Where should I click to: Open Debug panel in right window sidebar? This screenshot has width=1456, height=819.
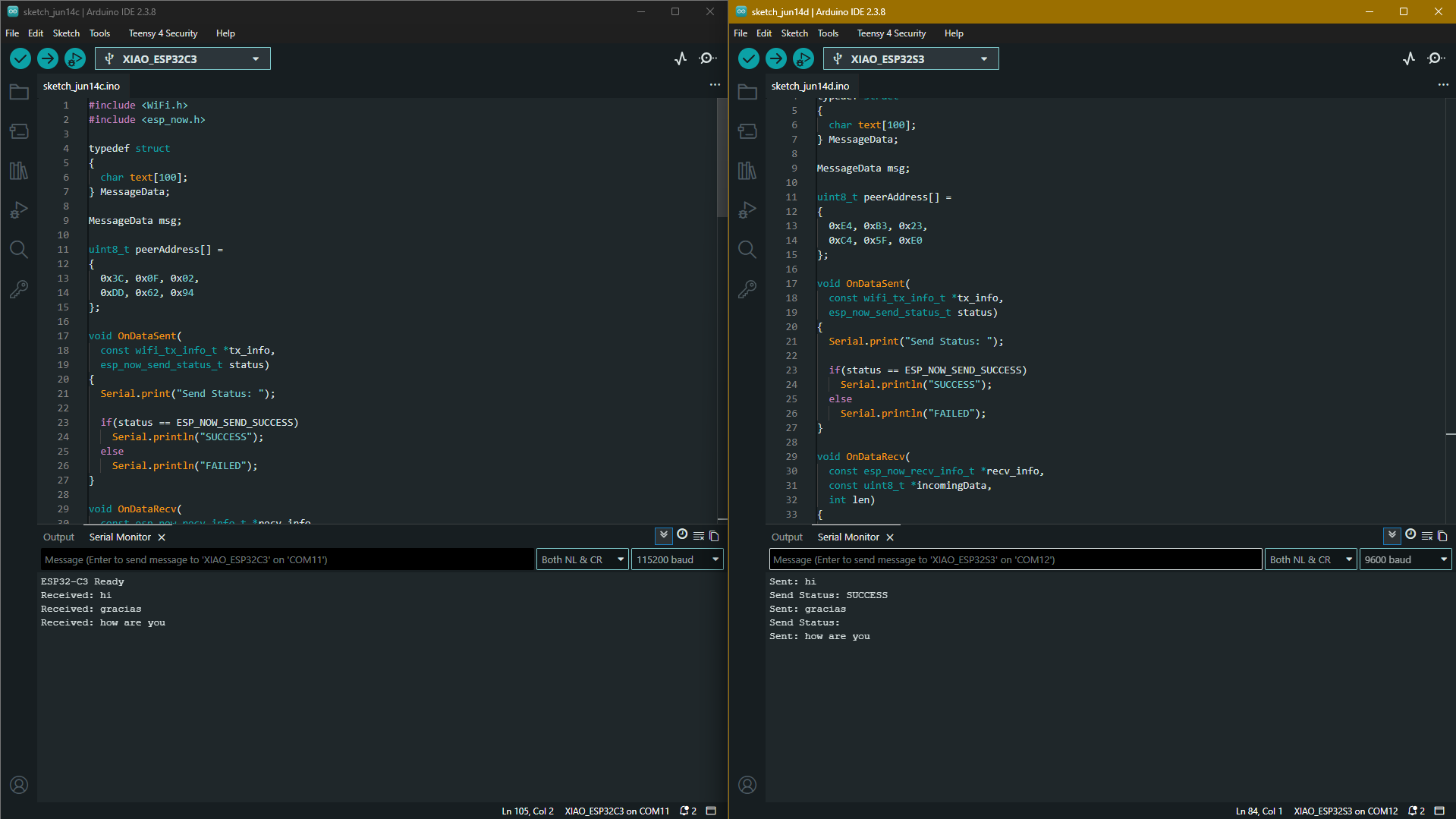click(747, 210)
